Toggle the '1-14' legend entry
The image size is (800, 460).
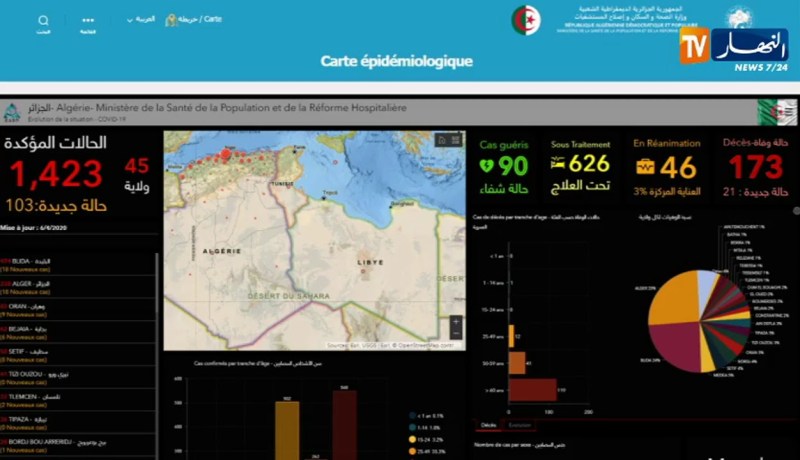[425, 427]
